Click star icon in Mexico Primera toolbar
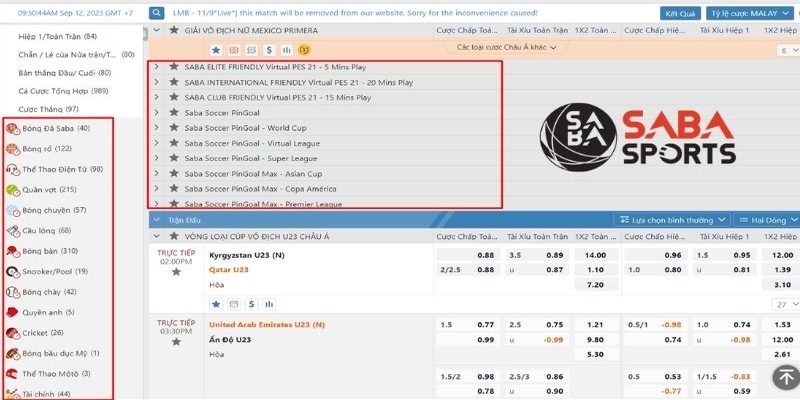Image resolution: width=800 pixels, height=400 pixels. 216,50
